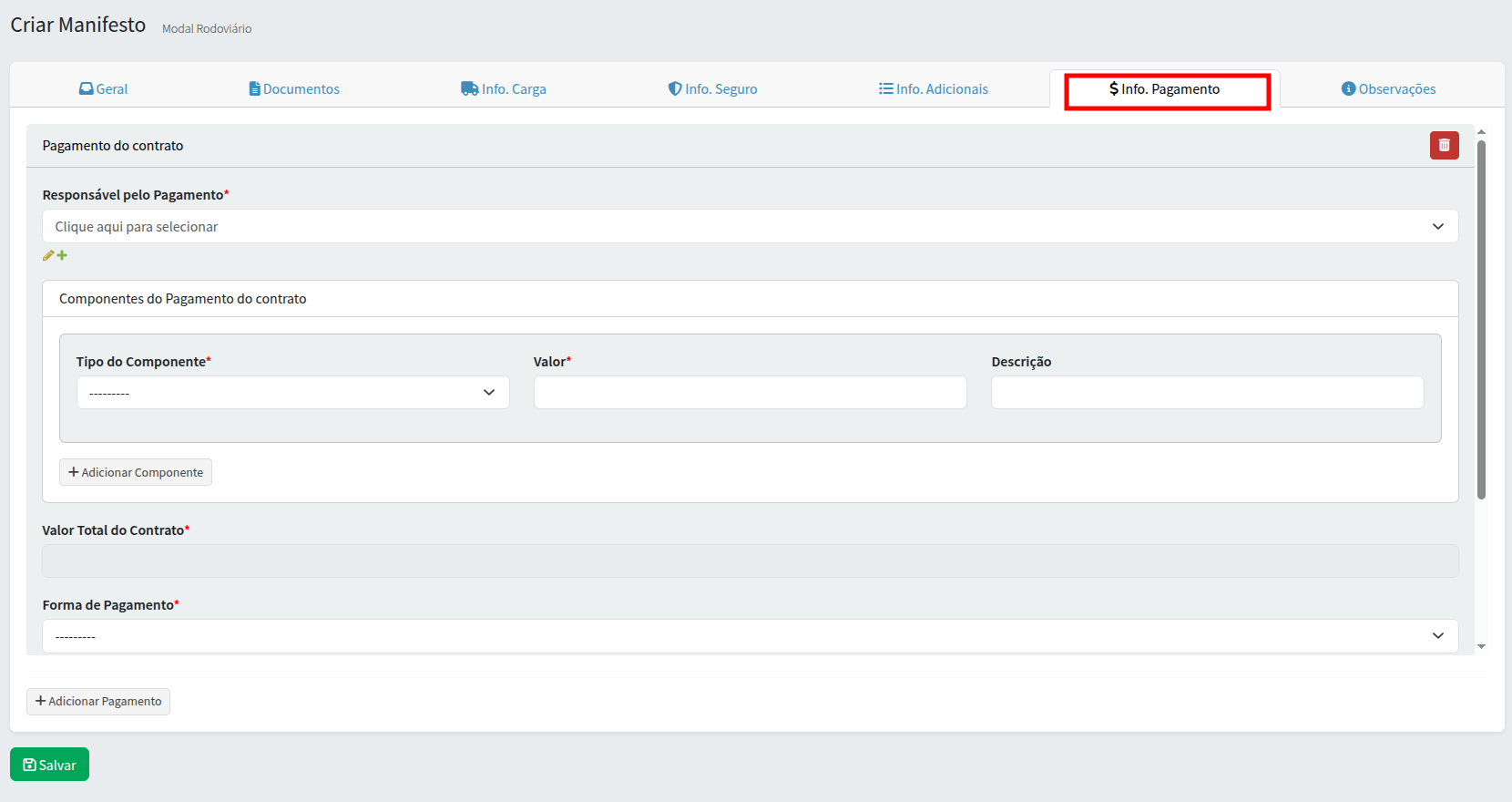Click into the Valor input field
Viewport: 1512px width, 802px height.
749,393
